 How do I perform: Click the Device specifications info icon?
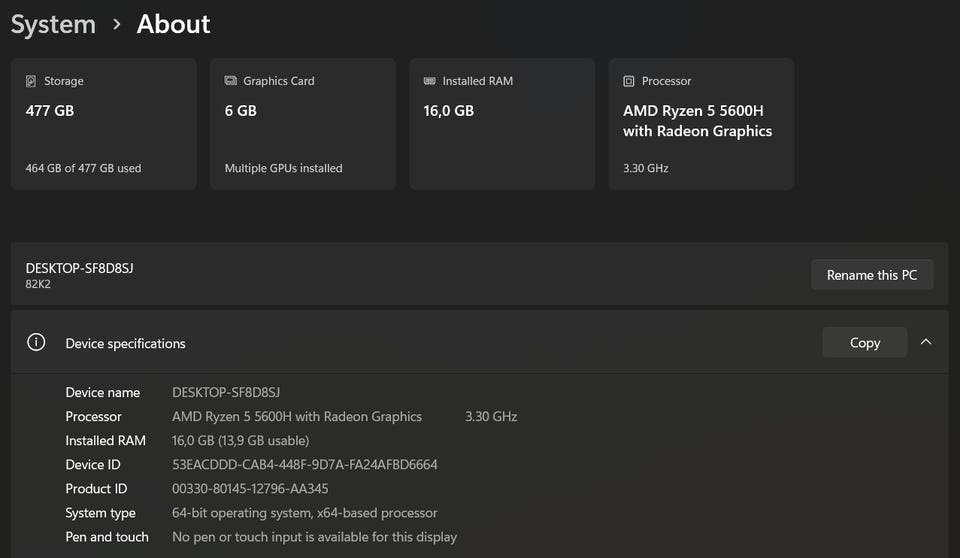coord(36,342)
